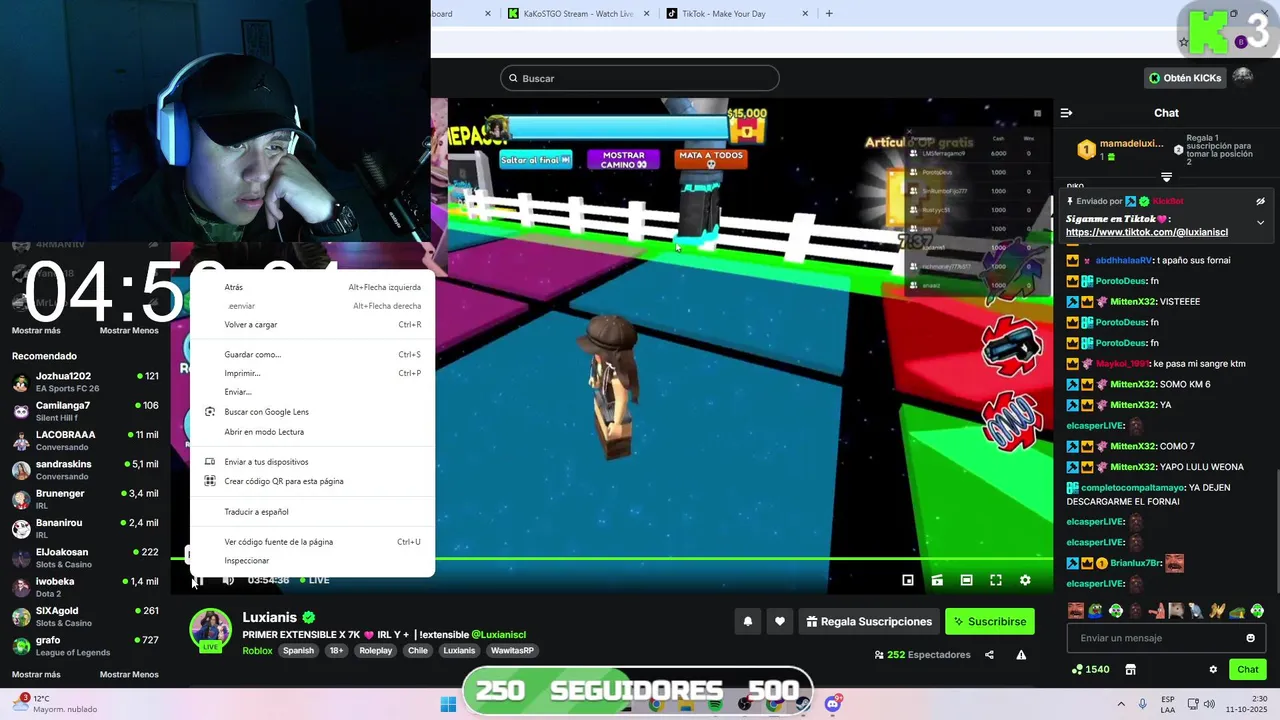Screen dimensions: 1280x720
Task: Toggle the notification bell for Luxianis
Action: point(747,622)
